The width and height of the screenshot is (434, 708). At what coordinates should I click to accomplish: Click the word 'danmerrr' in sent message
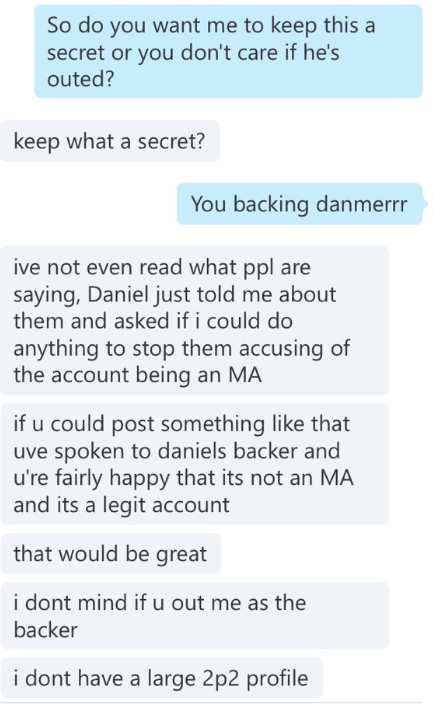pyautogui.click(x=361, y=204)
